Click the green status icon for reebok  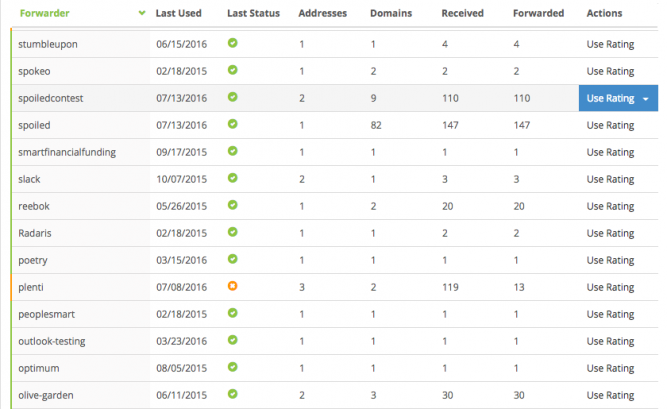click(232, 205)
